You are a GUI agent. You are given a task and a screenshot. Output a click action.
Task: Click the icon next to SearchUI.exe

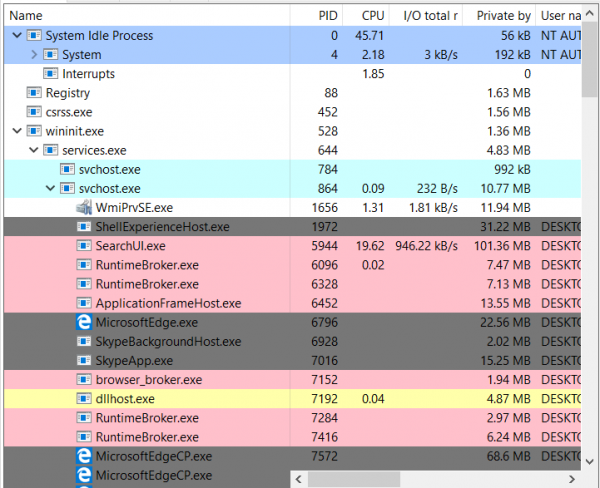[85, 246]
